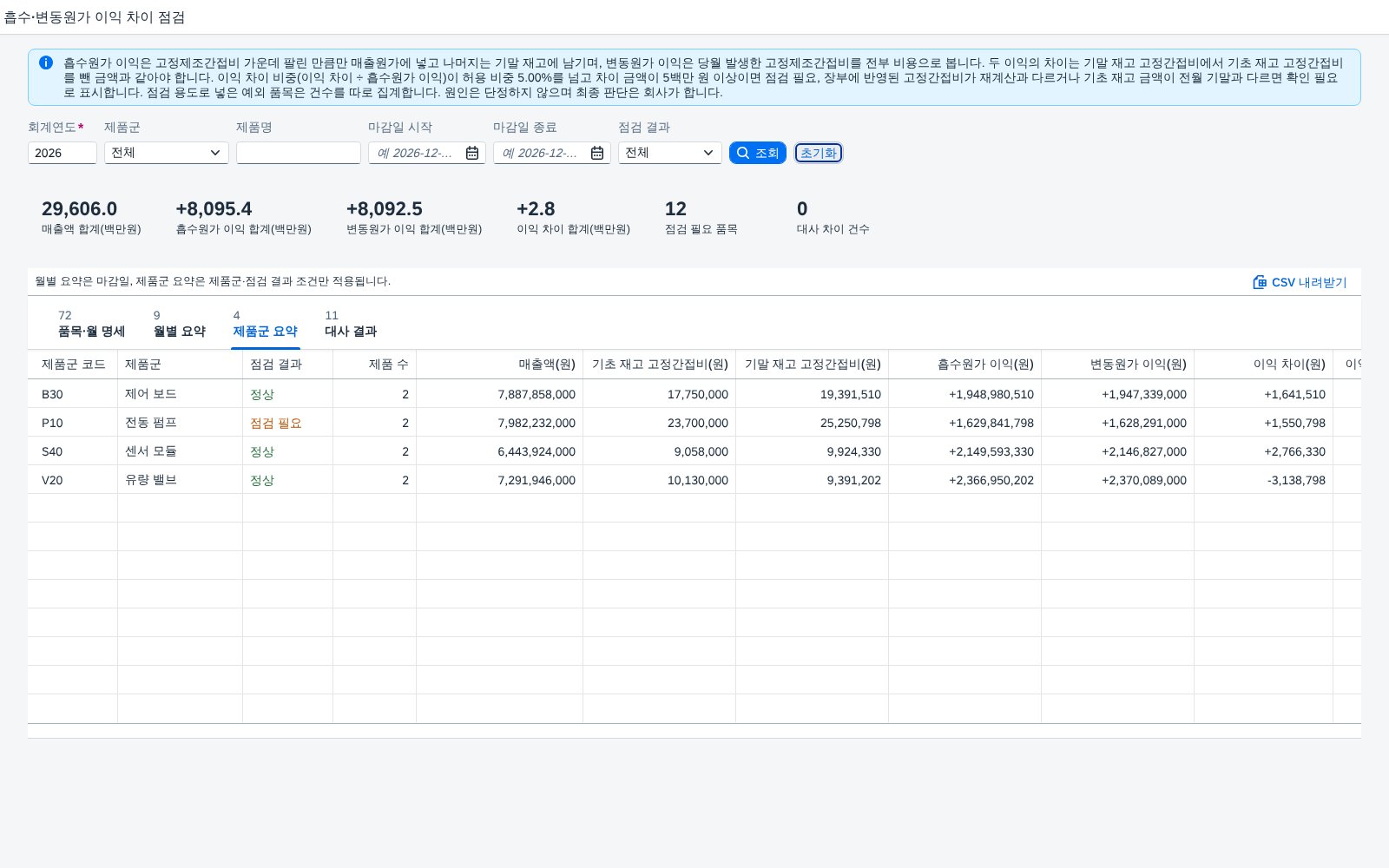1389x868 pixels.
Task: Click the 제품 수 column header
Action: click(x=375, y=365)
